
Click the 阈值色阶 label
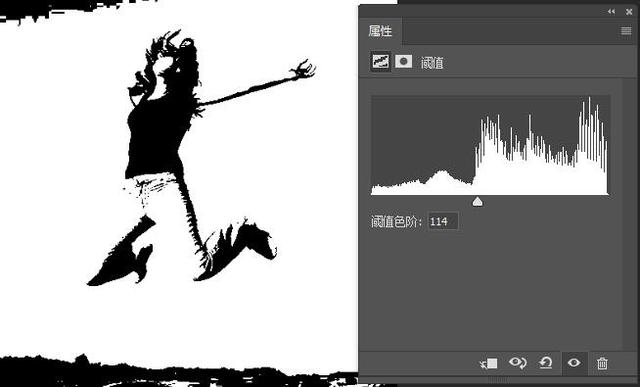coord(396,222)
